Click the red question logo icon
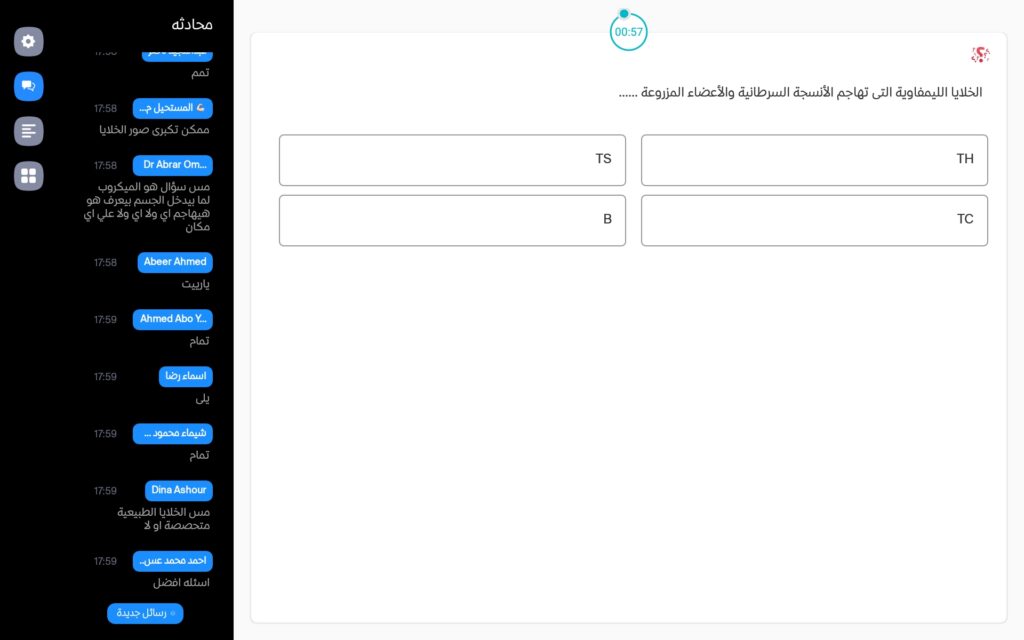The image size is (1024, 640). pos(980,55)
